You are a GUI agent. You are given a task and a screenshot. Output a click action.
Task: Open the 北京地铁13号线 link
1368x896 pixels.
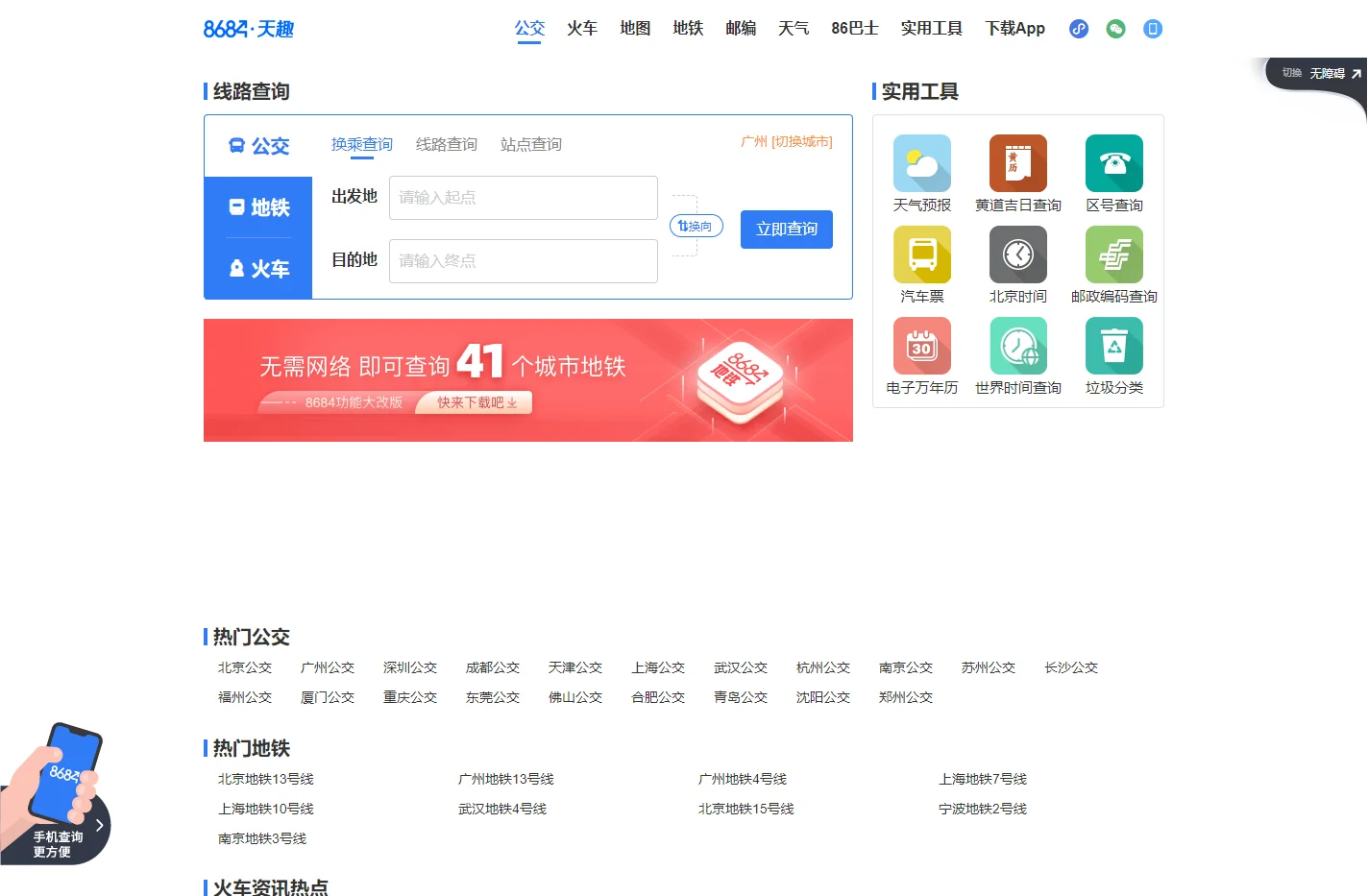click(x=266, y=779)
